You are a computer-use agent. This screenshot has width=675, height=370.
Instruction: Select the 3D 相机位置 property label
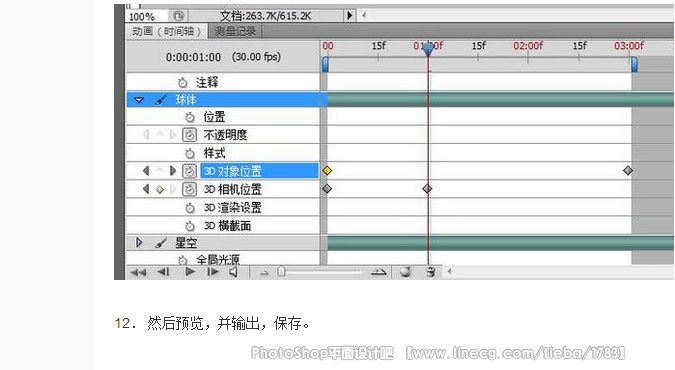[232, 190]
